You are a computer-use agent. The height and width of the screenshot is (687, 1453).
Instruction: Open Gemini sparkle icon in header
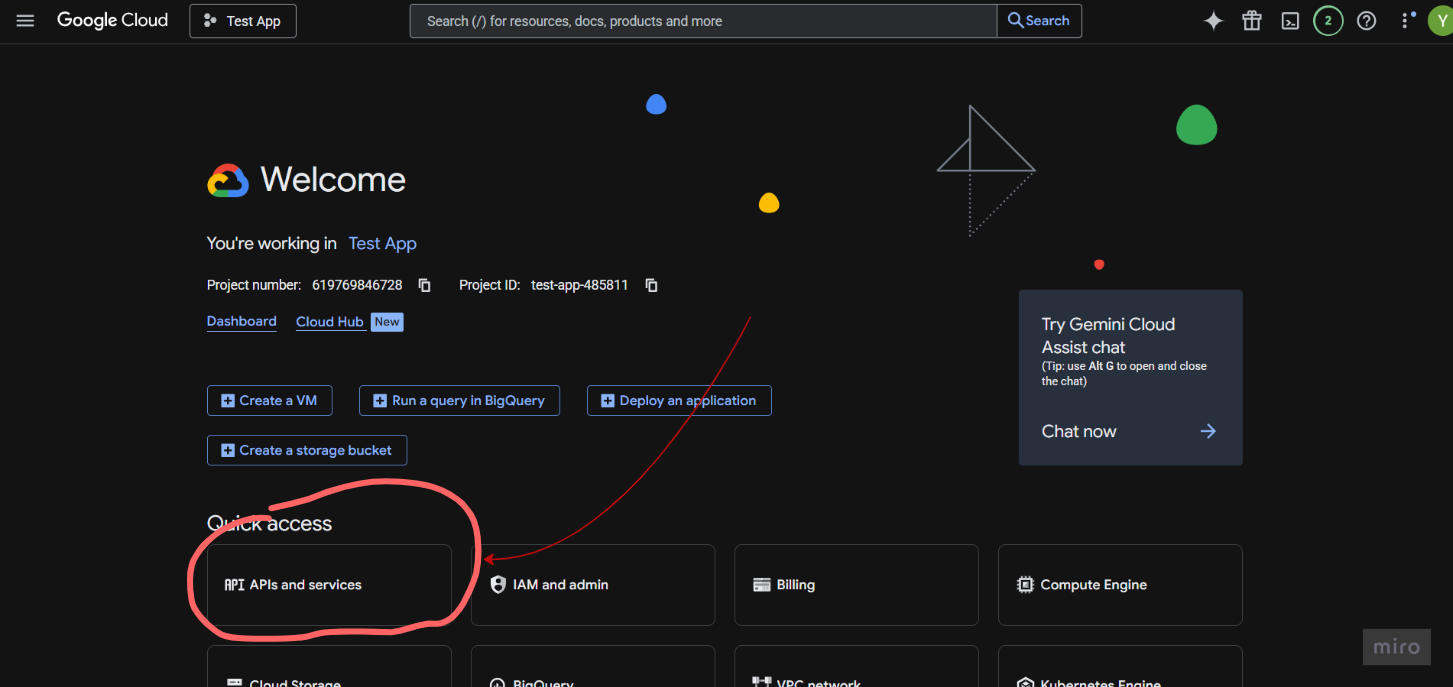(x=1213, y=21)
